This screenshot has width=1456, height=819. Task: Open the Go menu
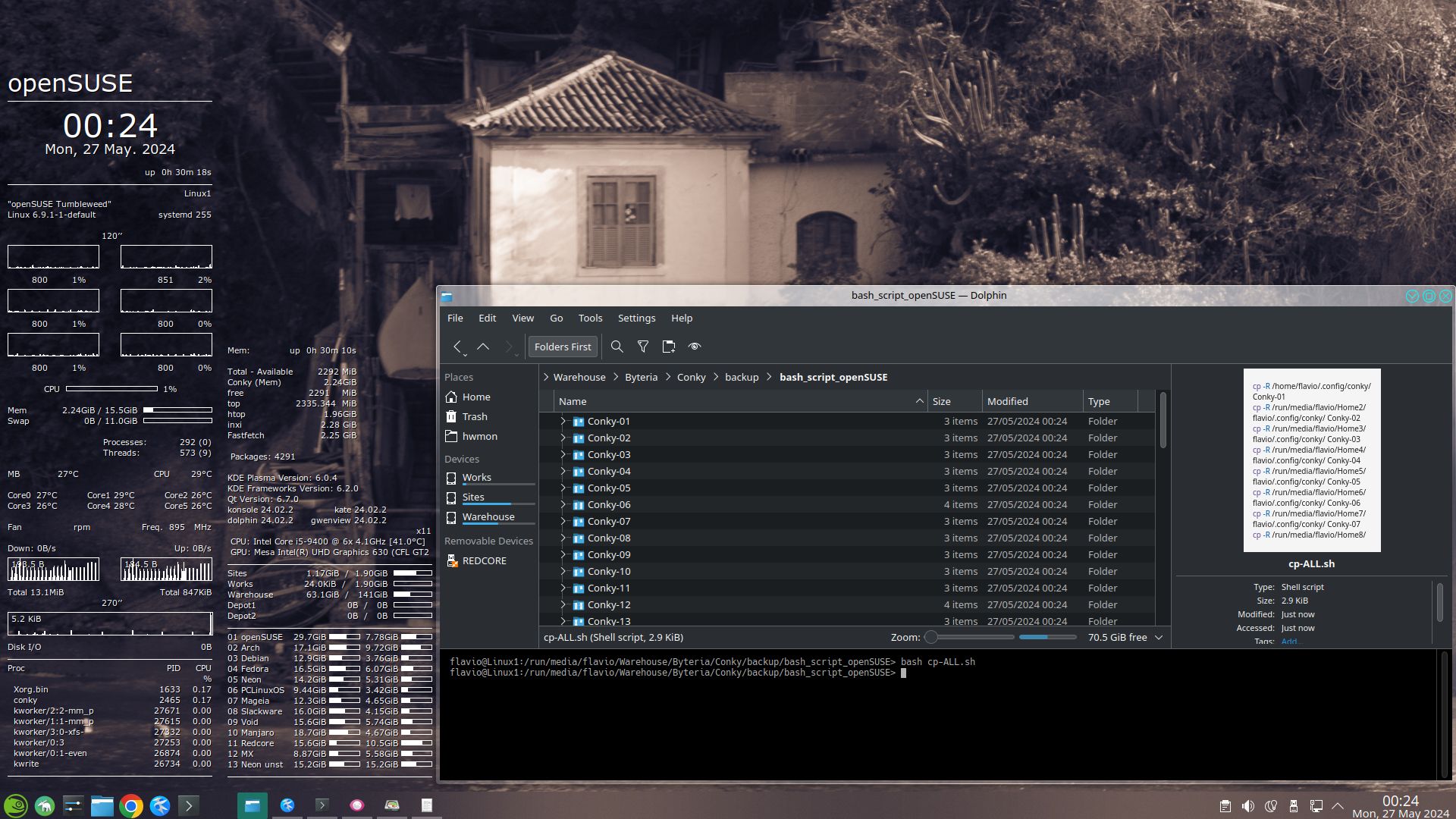pos(557,318)
